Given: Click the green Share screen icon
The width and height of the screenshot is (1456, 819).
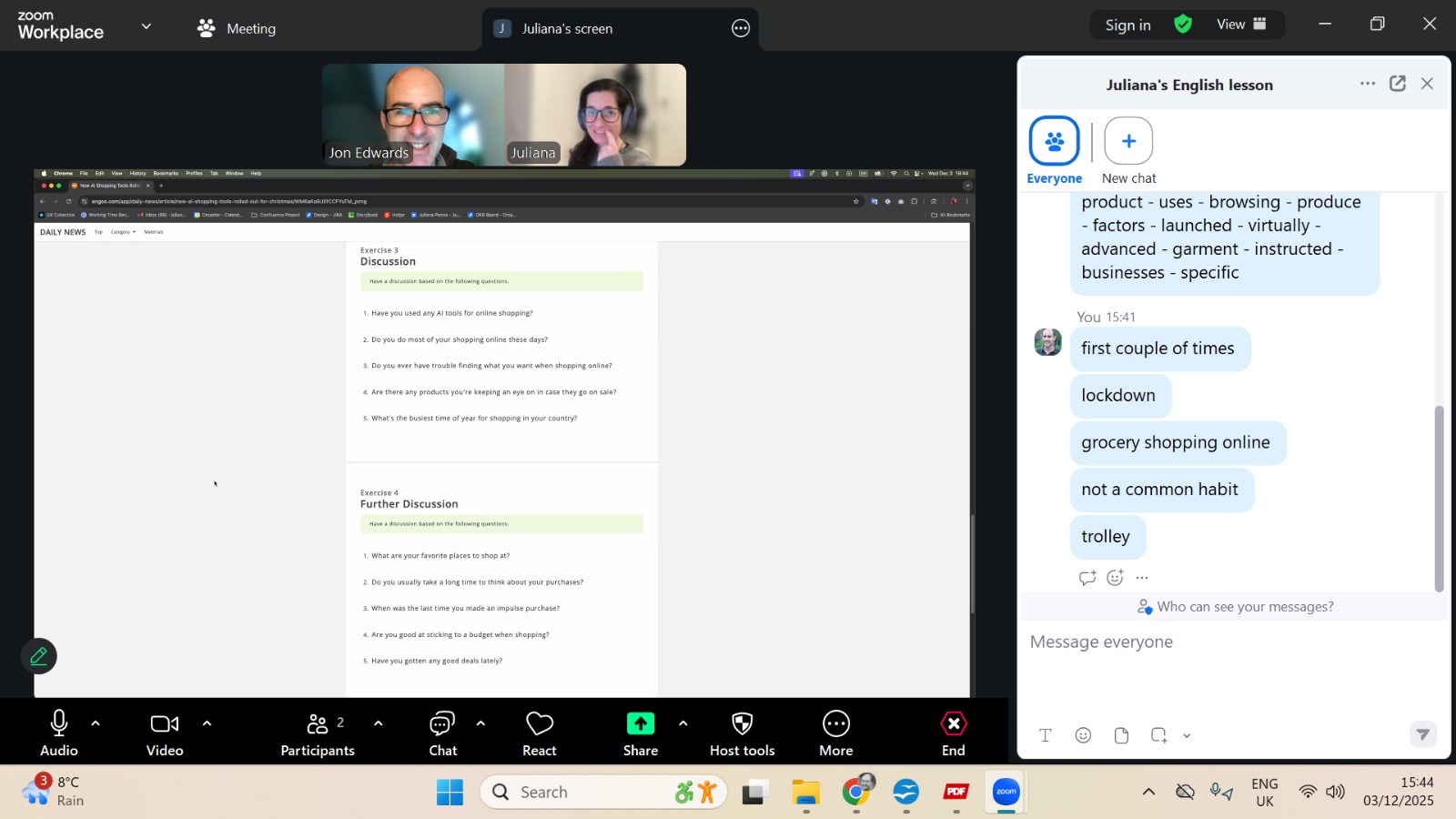Looking at the screenshot, I should [x=640, y=724].
